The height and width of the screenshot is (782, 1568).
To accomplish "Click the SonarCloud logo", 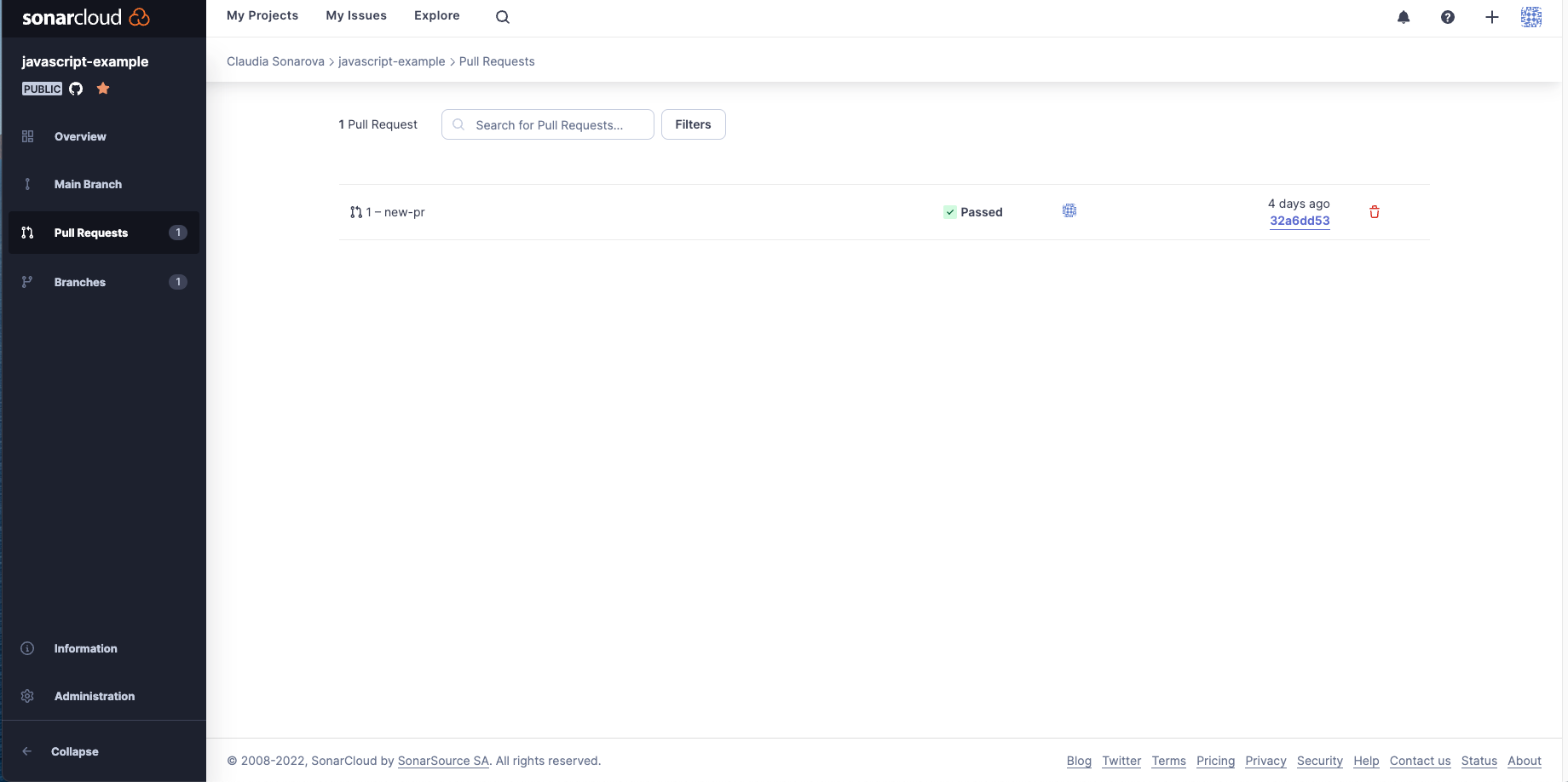I will click(x=85, y=17).
